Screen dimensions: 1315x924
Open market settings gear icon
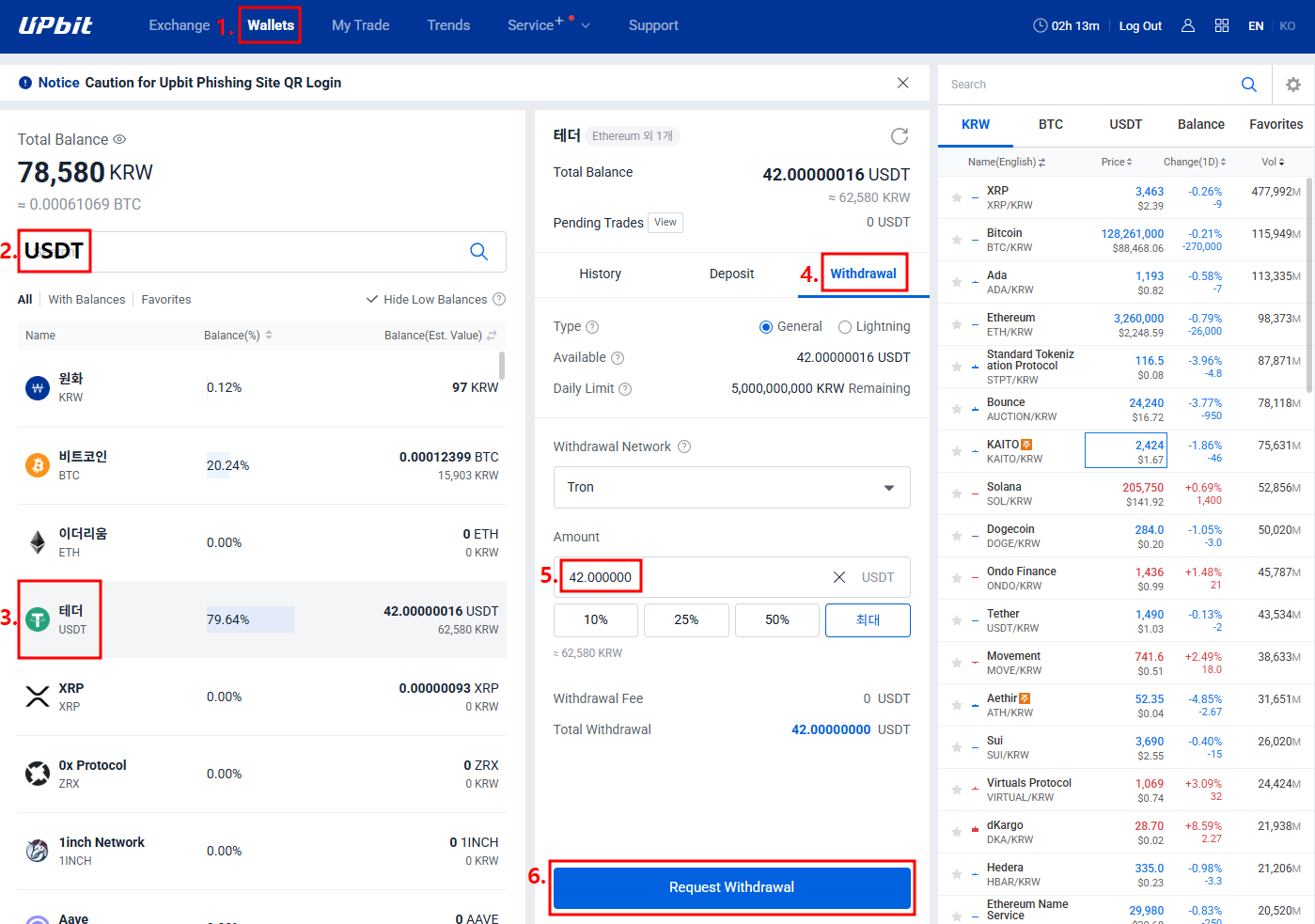point(1292,85)
